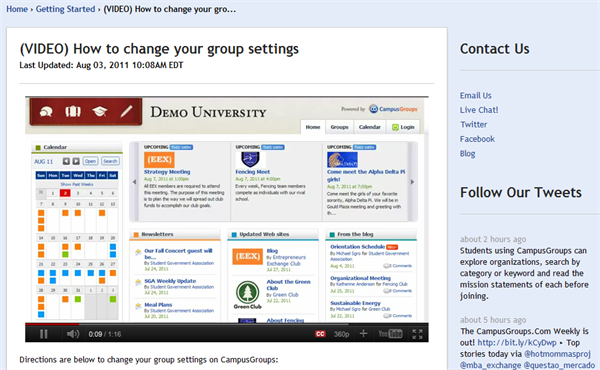Select the Groups tab in Demo University
This screenshot has width=600, height=370.
339,127
